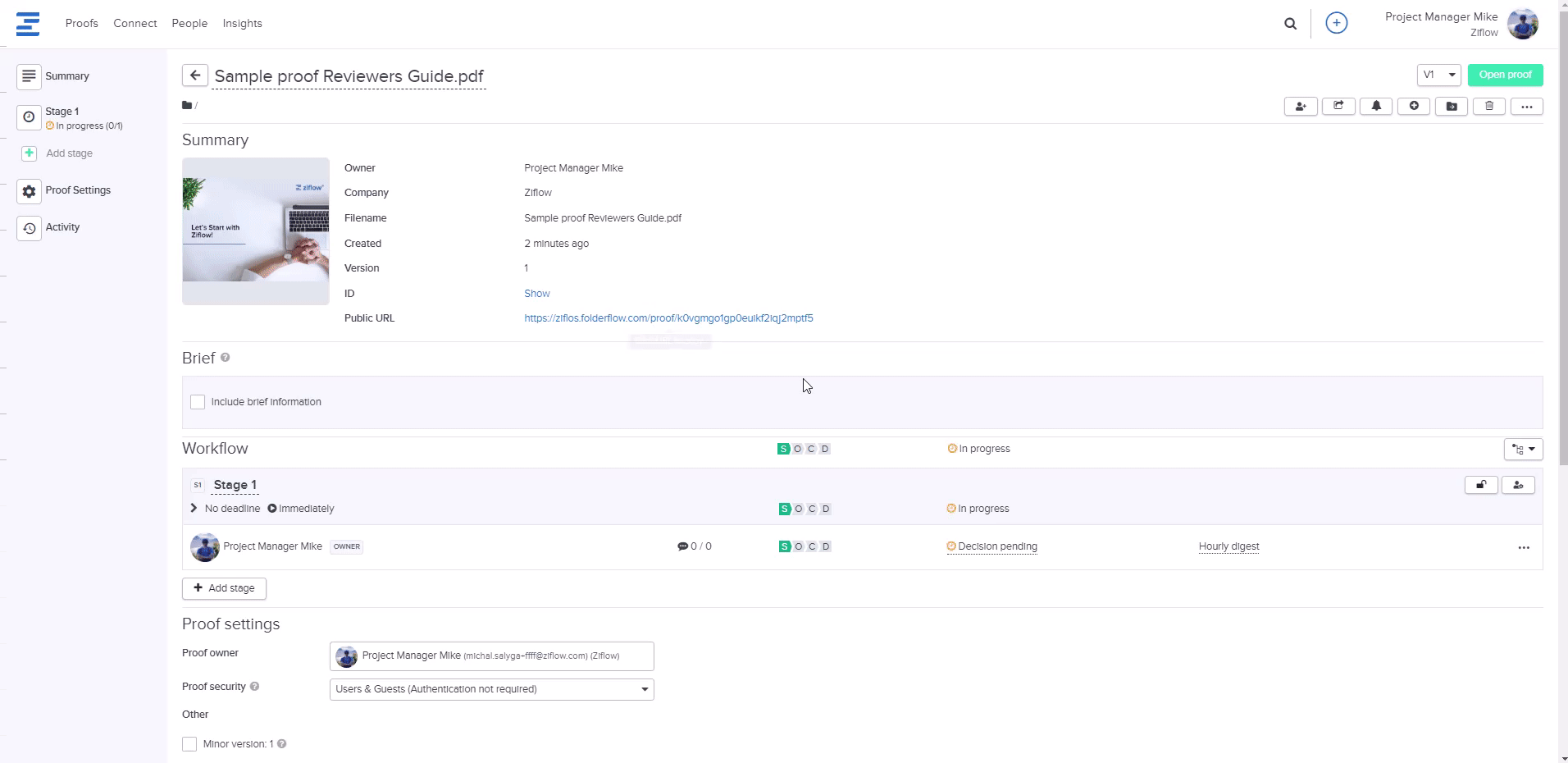Viewport: 1568px width, 763px height.
Task: Expand Stage 1 details chevron
Action: pyautogui.click(x=194, y=509)
